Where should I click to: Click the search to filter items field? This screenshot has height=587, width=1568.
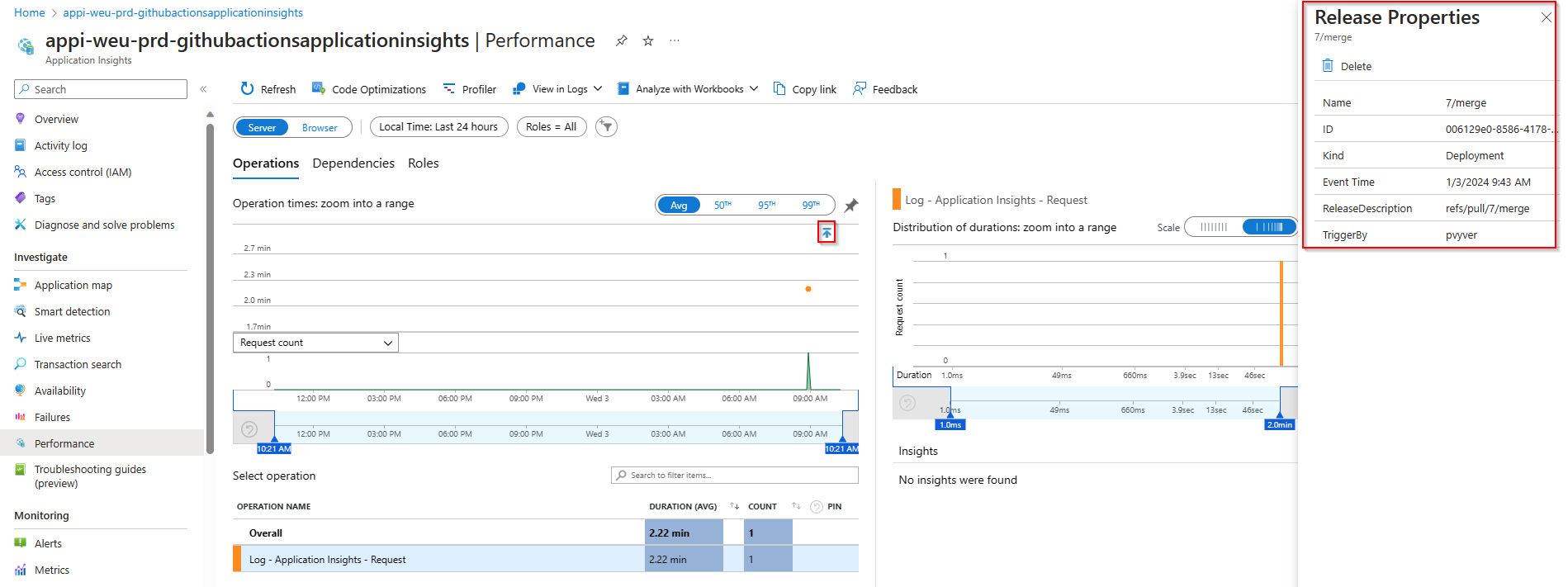[735, 475]
